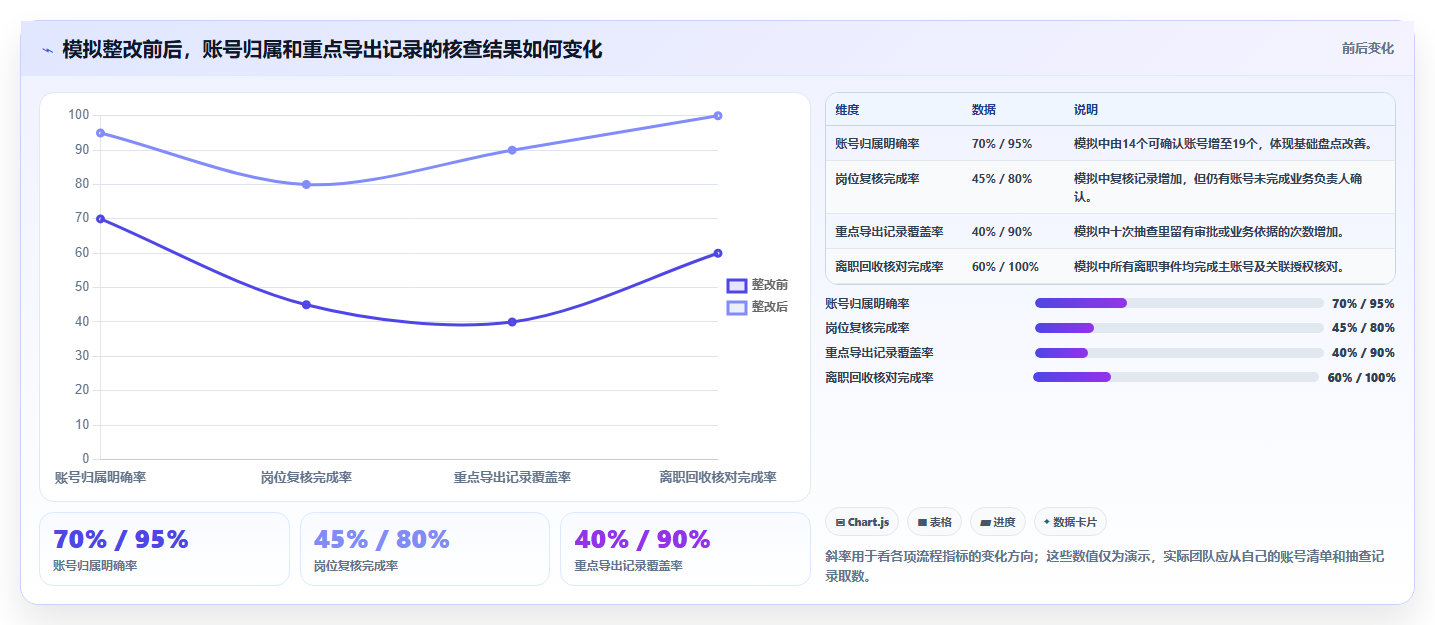Click the table cell reading 40% / 90%
The image size is (1435, 625).
1001,232
